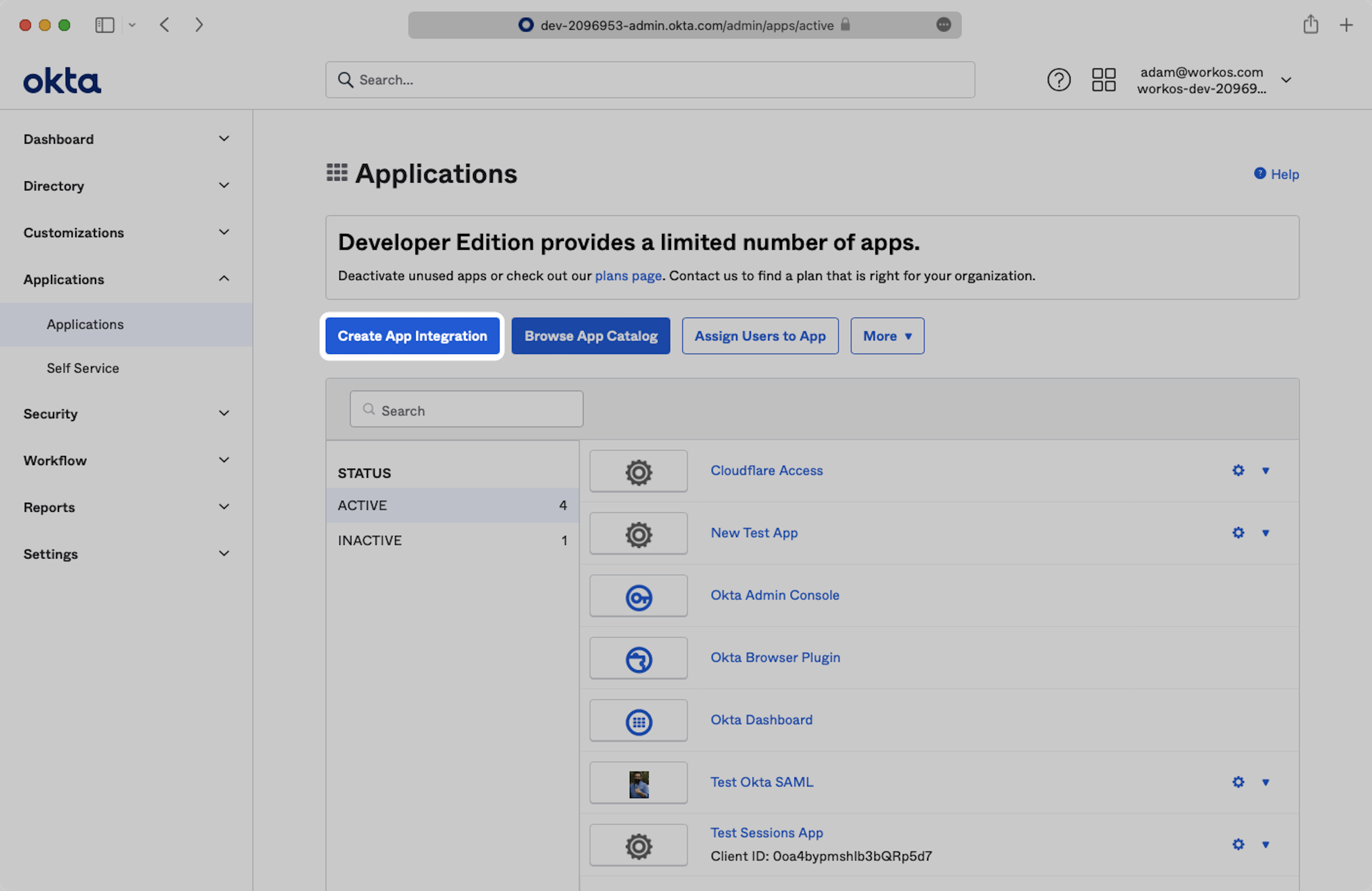Open the apps grid icon in header

1103,80
